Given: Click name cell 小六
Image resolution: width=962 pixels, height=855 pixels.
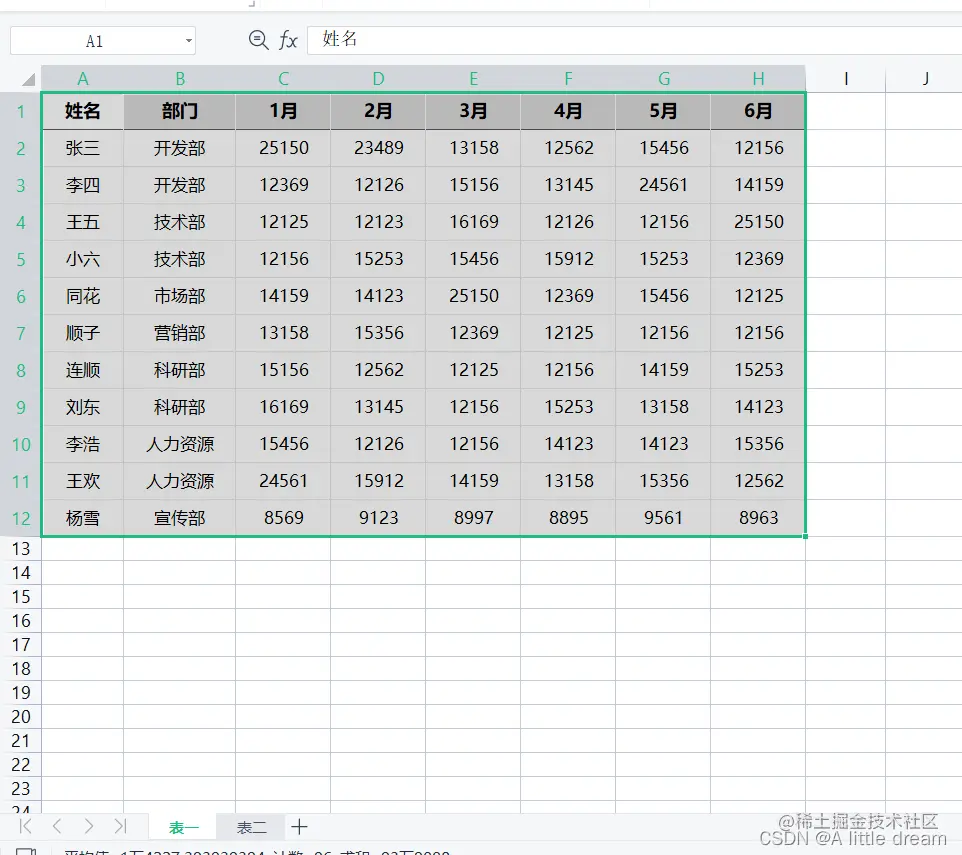Looking at the screenshot, I should click(x=83, y=259).
